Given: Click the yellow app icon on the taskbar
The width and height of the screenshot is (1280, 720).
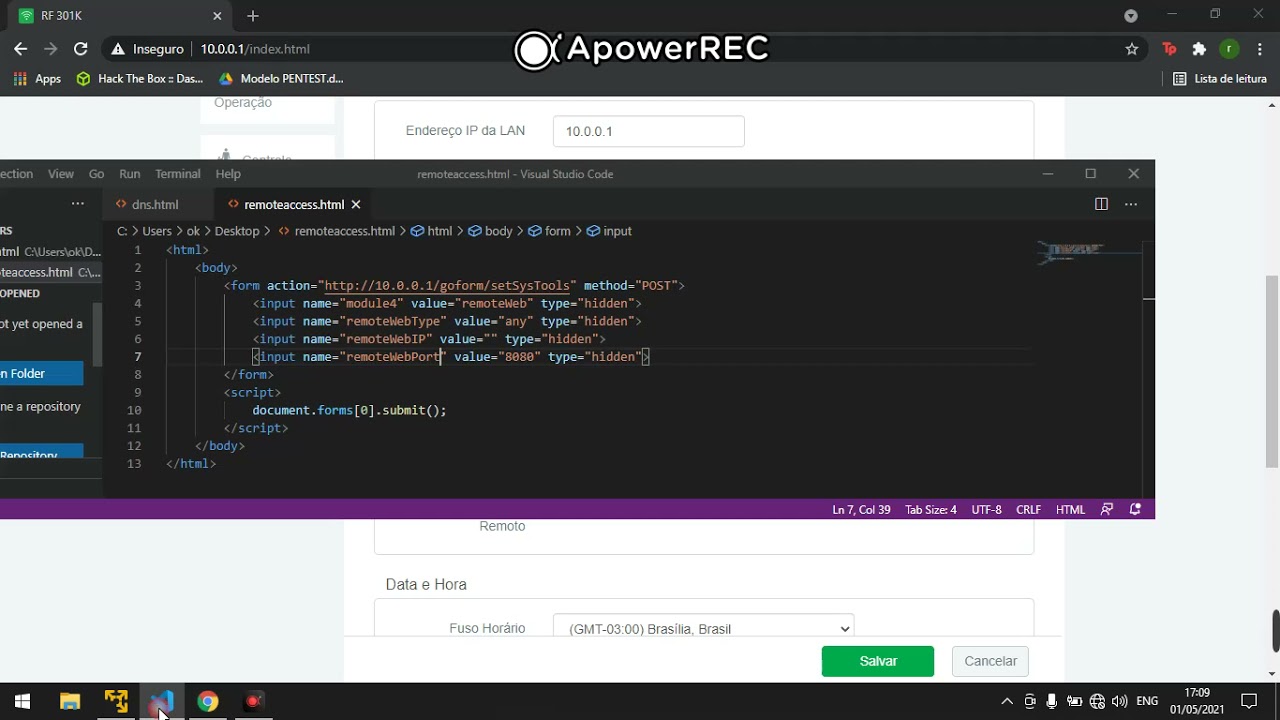Looking at the screenshot, I should pyautogui.click(x=116, y=701).
